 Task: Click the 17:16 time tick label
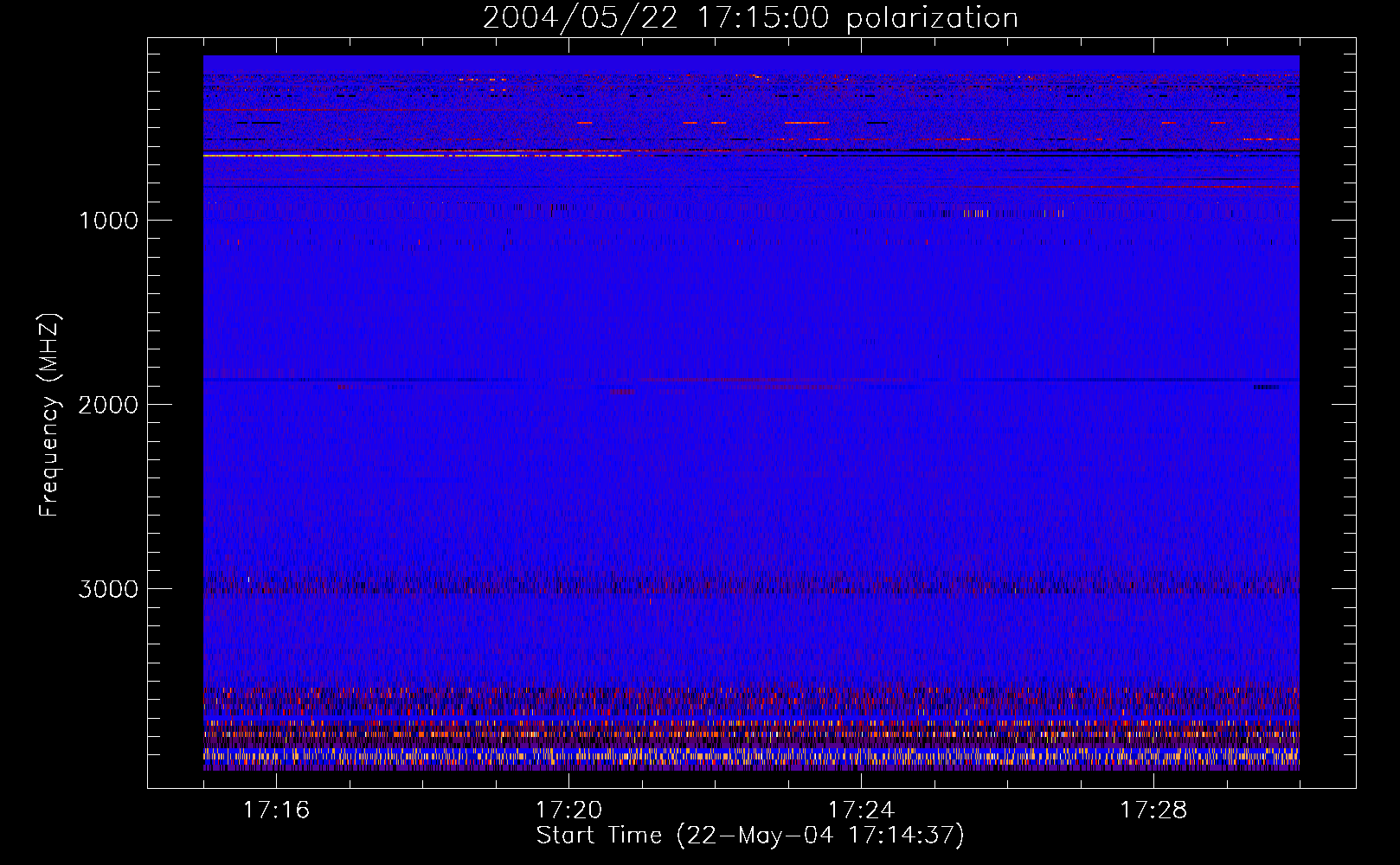click(276, 810)
